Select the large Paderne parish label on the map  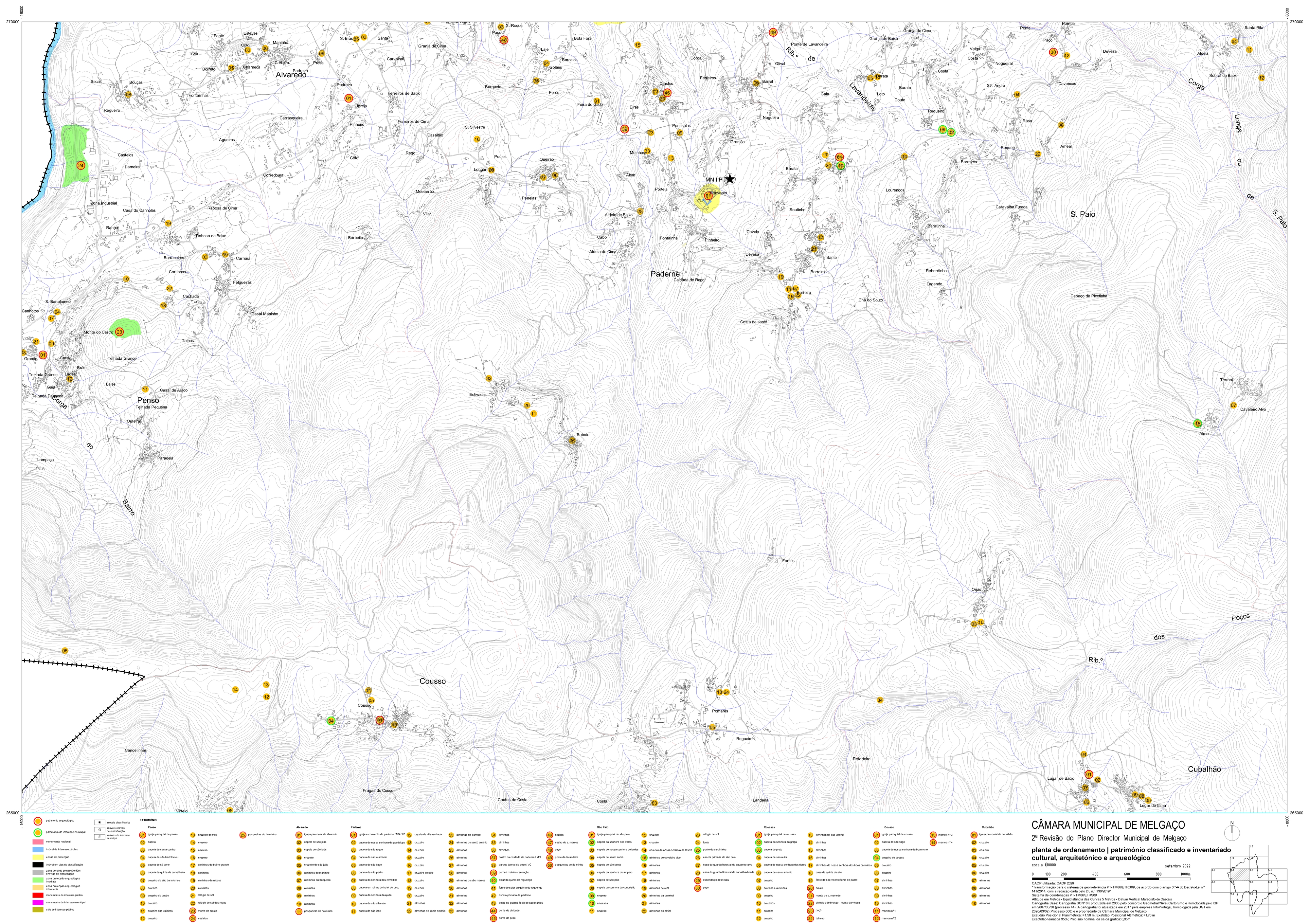click(x=665, y=274)
